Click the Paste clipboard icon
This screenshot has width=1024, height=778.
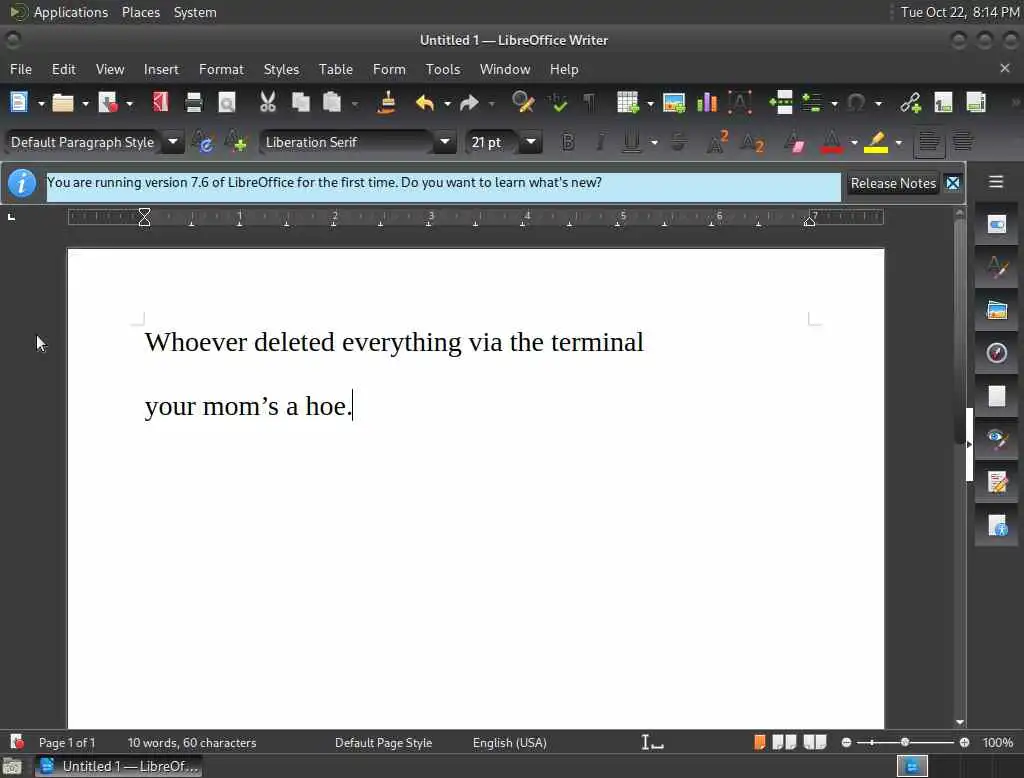point(332,103)
